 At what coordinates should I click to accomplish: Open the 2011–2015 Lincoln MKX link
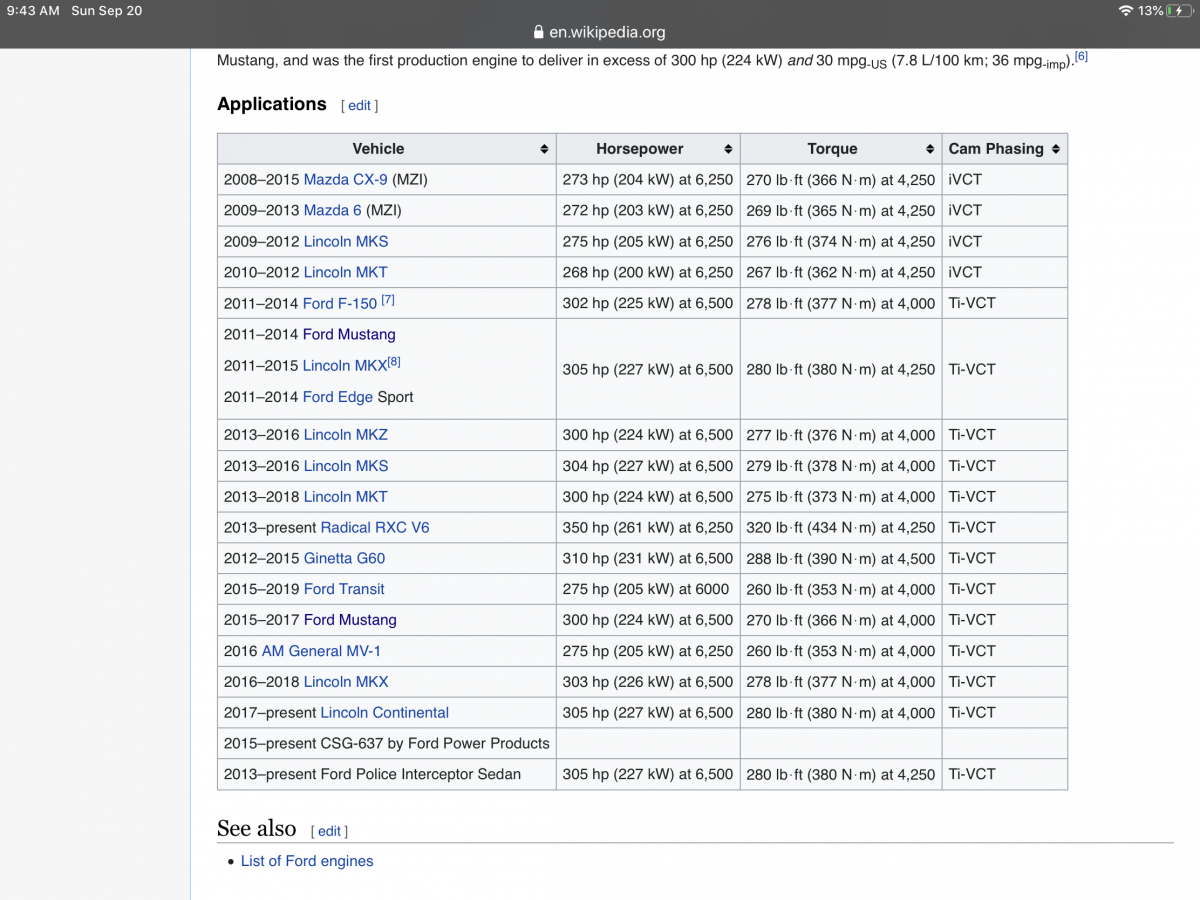coord(344,366)
